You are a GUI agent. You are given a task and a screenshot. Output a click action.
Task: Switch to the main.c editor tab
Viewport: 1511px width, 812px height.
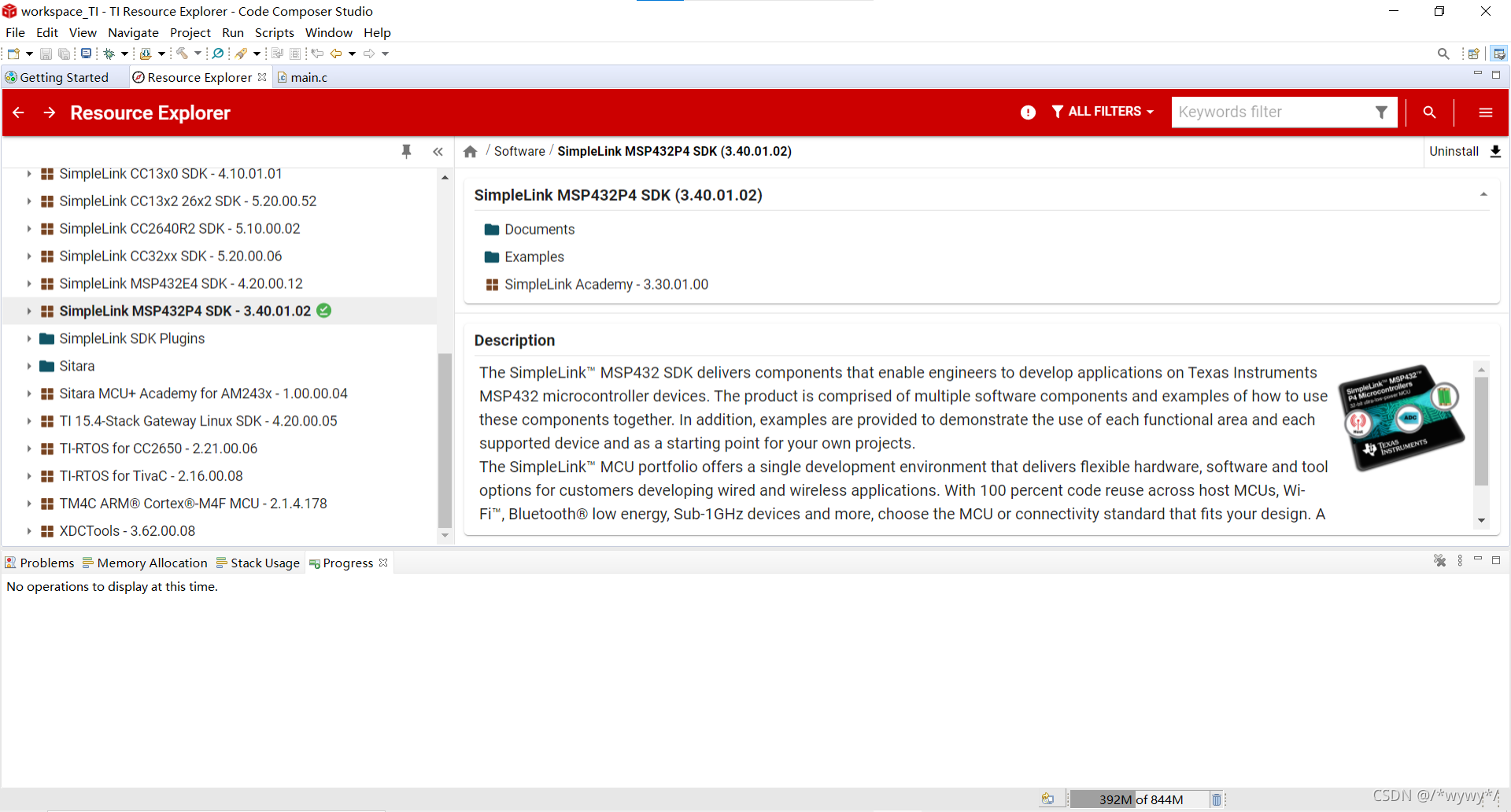[302, 77]
